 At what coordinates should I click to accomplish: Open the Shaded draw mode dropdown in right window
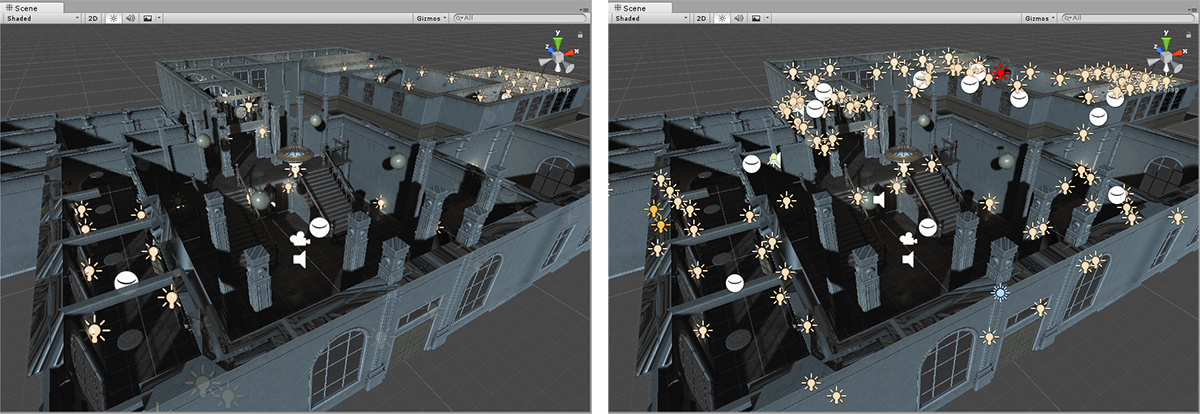click(649, 18)
